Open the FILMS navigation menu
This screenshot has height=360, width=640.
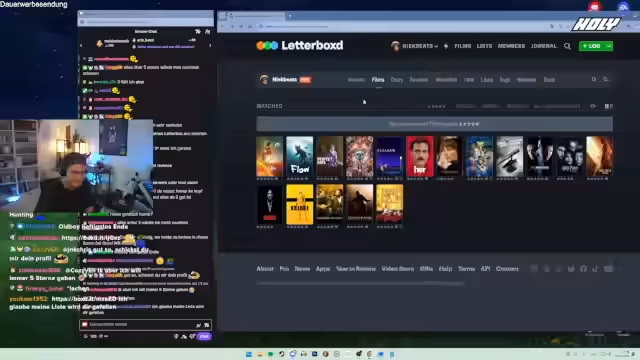463,46
